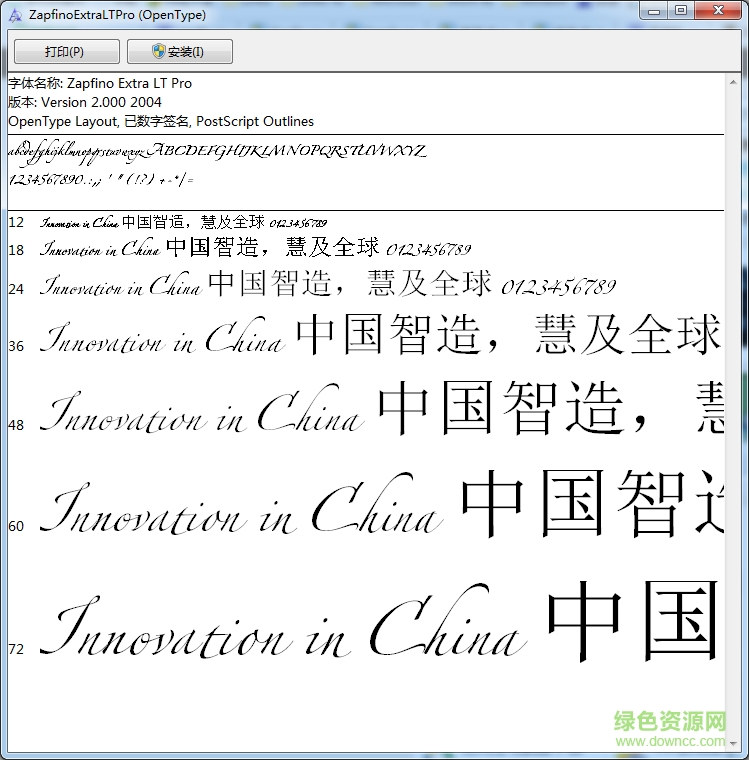Click the scrollbar up arrow

click(x=733, y=83)
